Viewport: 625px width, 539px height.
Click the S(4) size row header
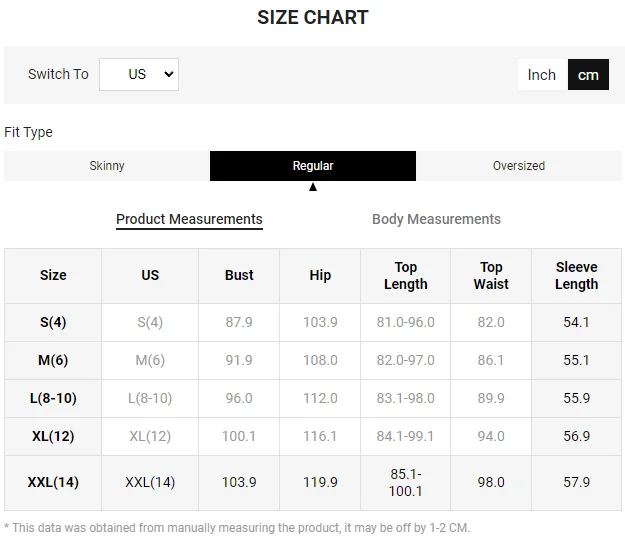pos(53,322)
